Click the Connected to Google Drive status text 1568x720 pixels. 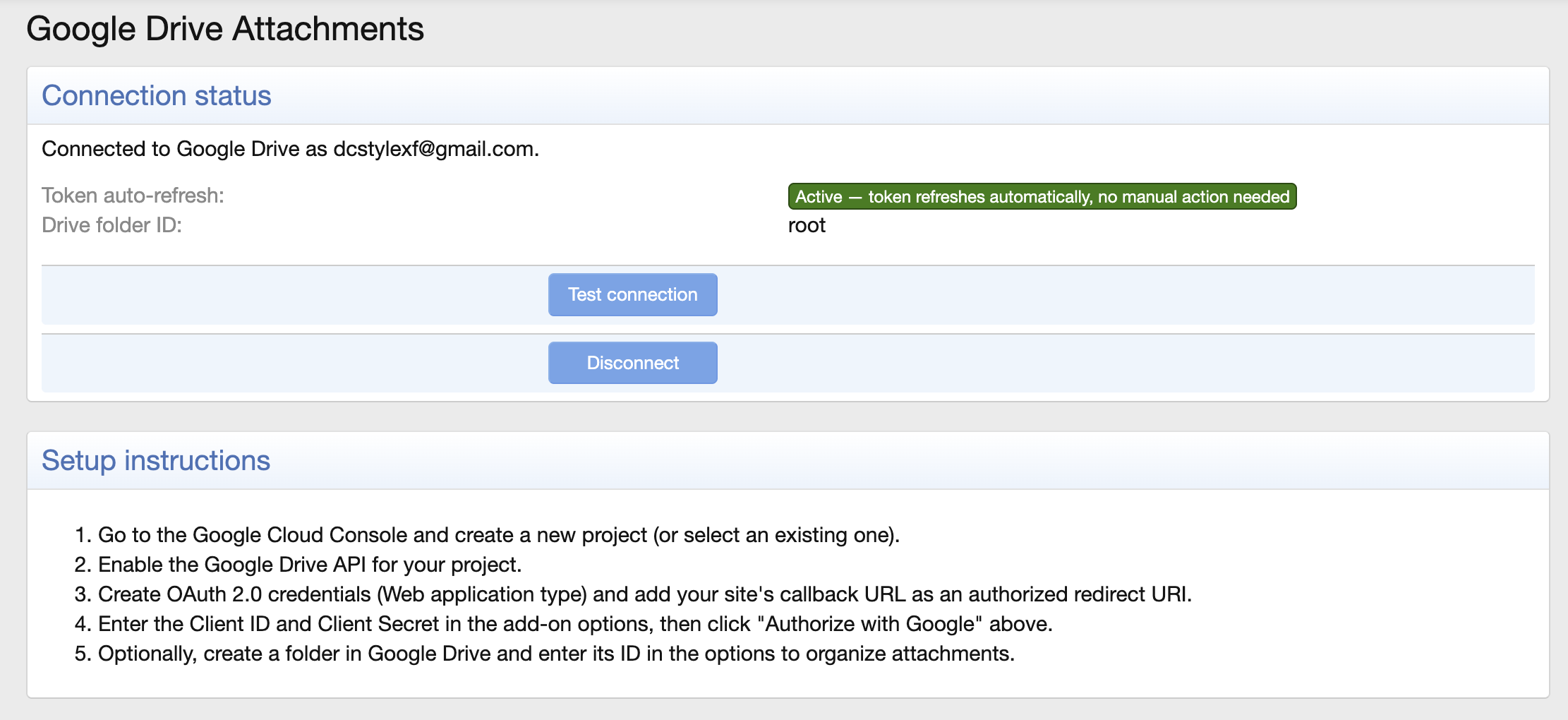289,149
